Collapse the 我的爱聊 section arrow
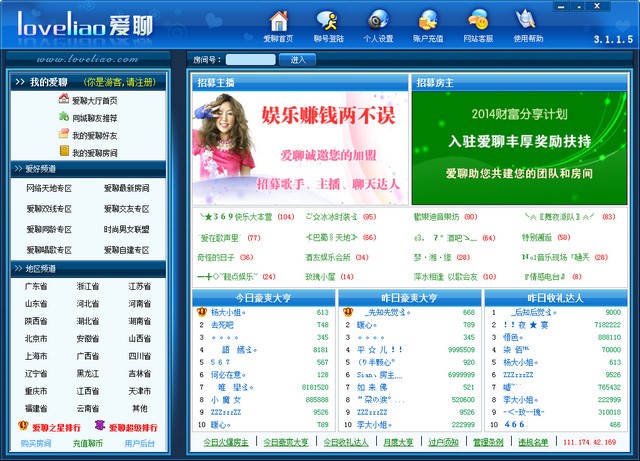This screenshot has width=640, height=461. tap(20, 82)
